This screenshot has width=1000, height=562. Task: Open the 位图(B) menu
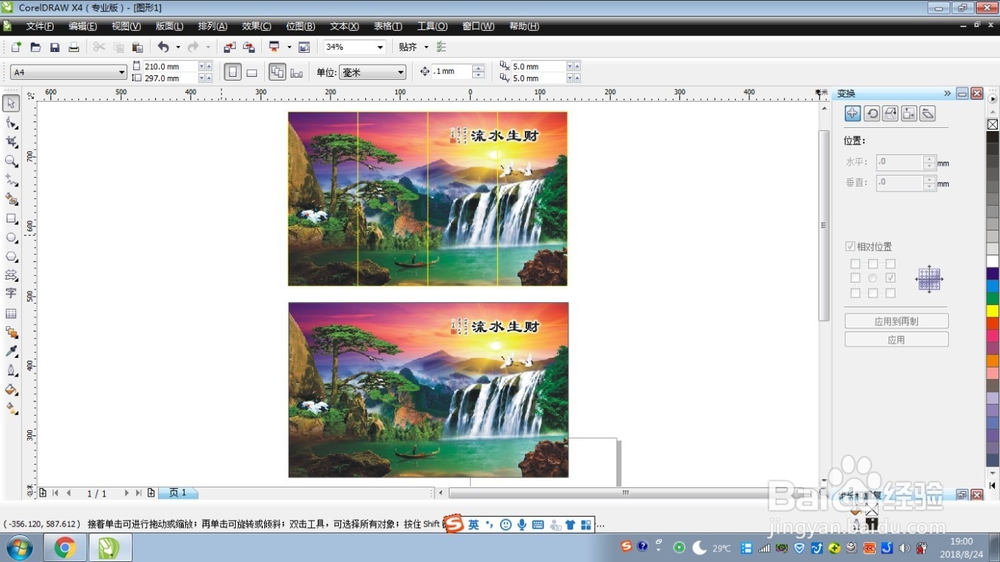pos(300,26)
